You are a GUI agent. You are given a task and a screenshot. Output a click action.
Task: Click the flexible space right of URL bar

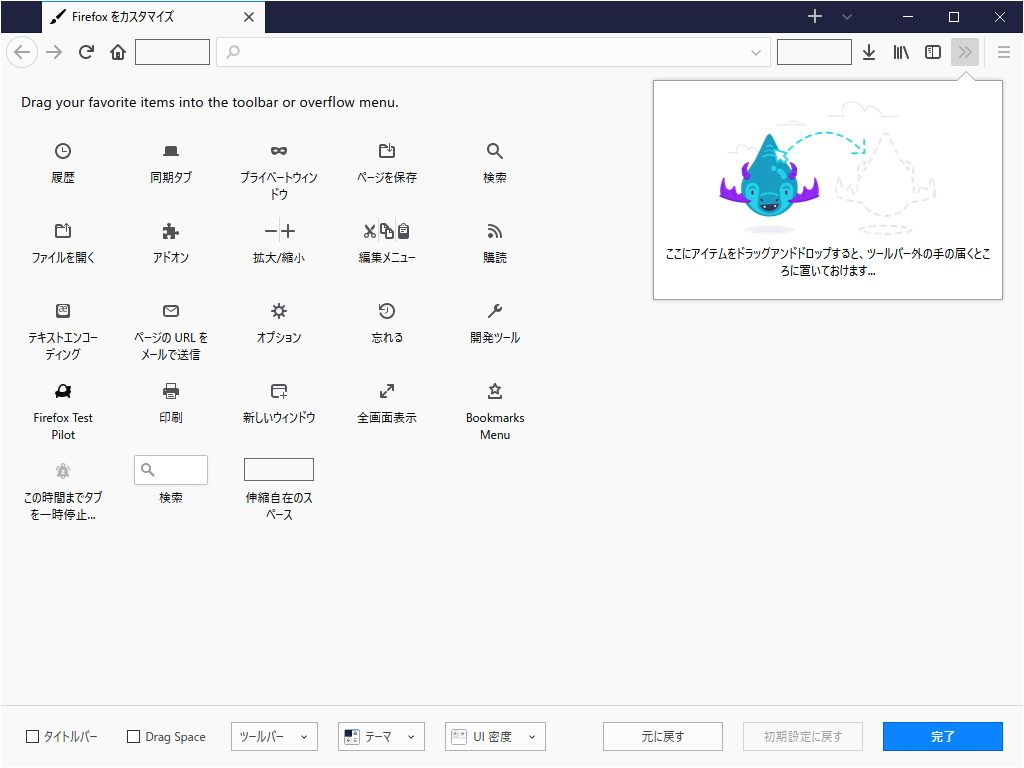point(814,52)
